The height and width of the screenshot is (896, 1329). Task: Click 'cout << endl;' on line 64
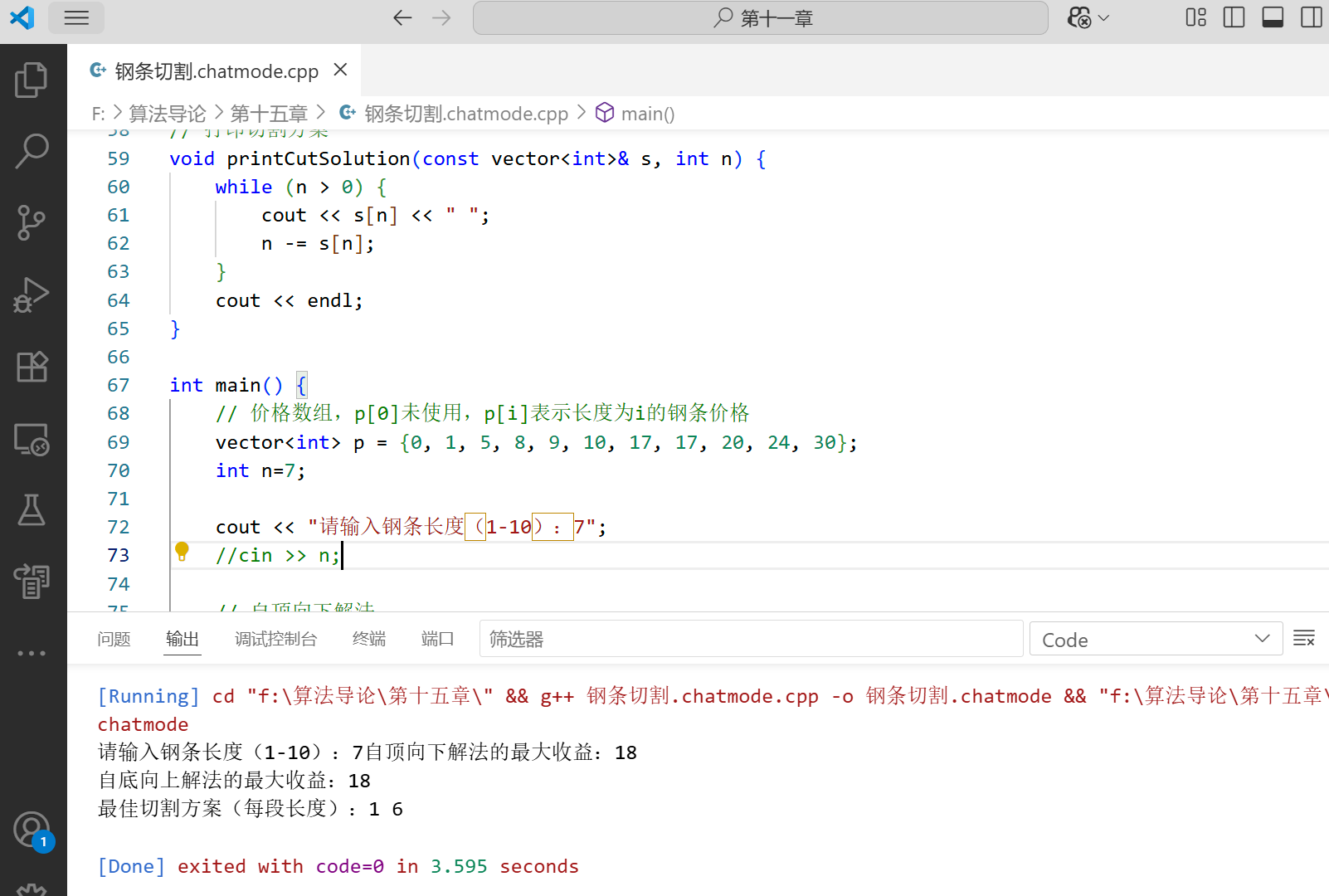point(289,300)
